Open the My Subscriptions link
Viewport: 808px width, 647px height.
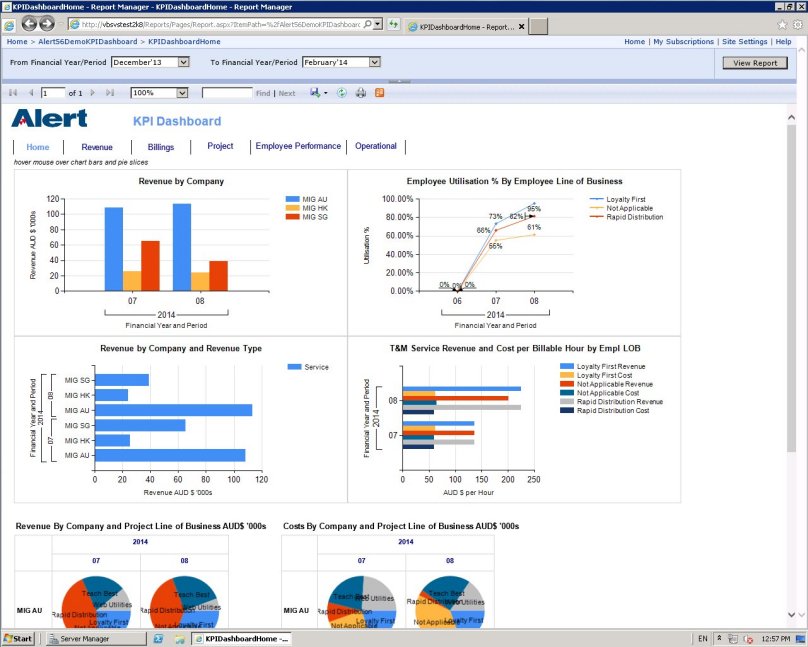[x=683, y=42]
